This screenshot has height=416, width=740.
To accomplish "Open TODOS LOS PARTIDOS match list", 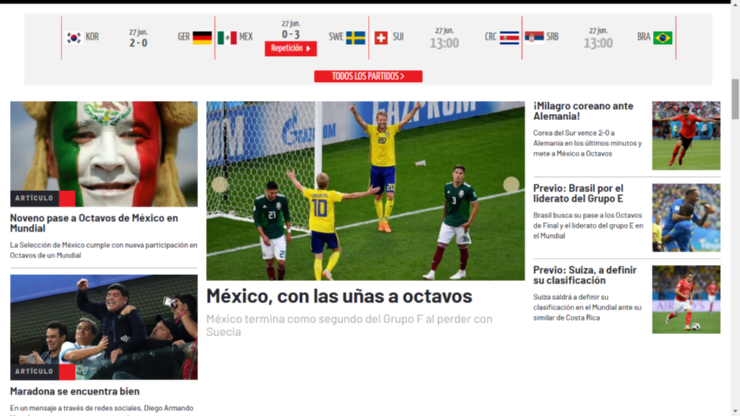I will tap(368, 76).
